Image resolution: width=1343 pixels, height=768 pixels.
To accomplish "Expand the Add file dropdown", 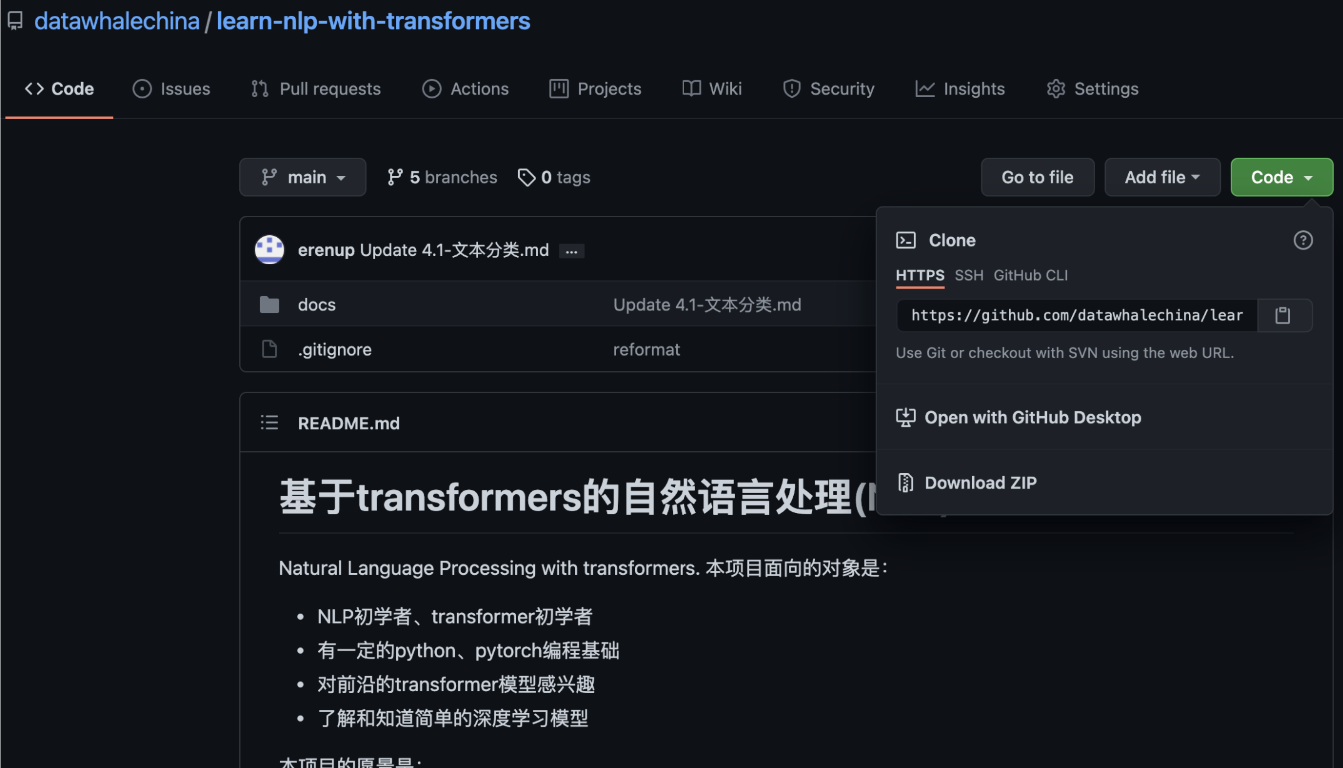I will tap(1162, 177).
